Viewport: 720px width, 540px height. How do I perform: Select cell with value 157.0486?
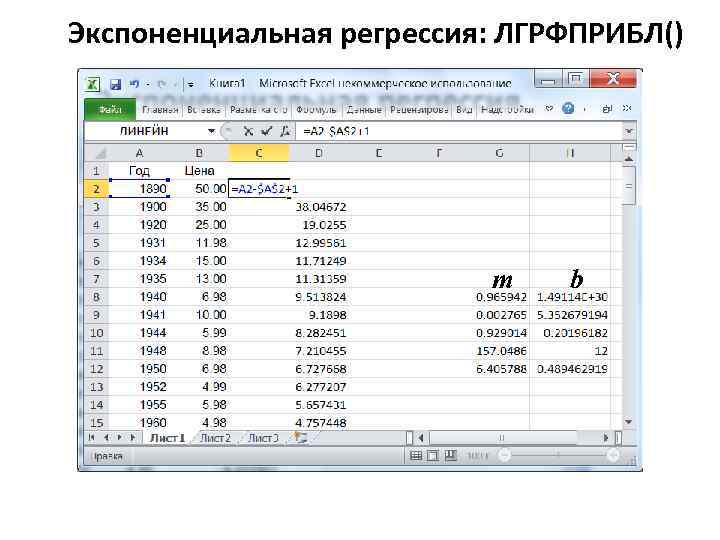click(499, 351)
